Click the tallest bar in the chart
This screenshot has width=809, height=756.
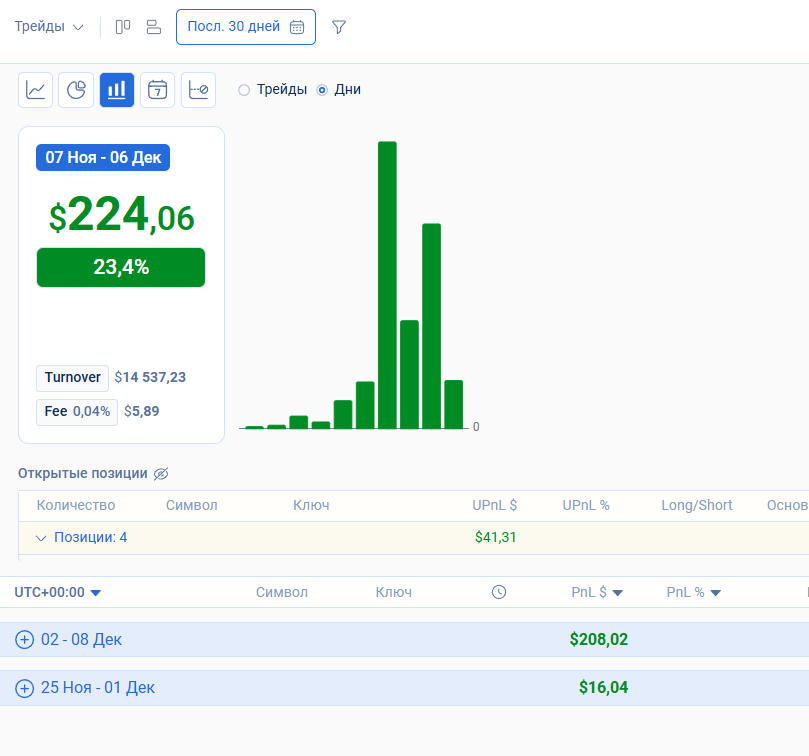click(387, 285)
